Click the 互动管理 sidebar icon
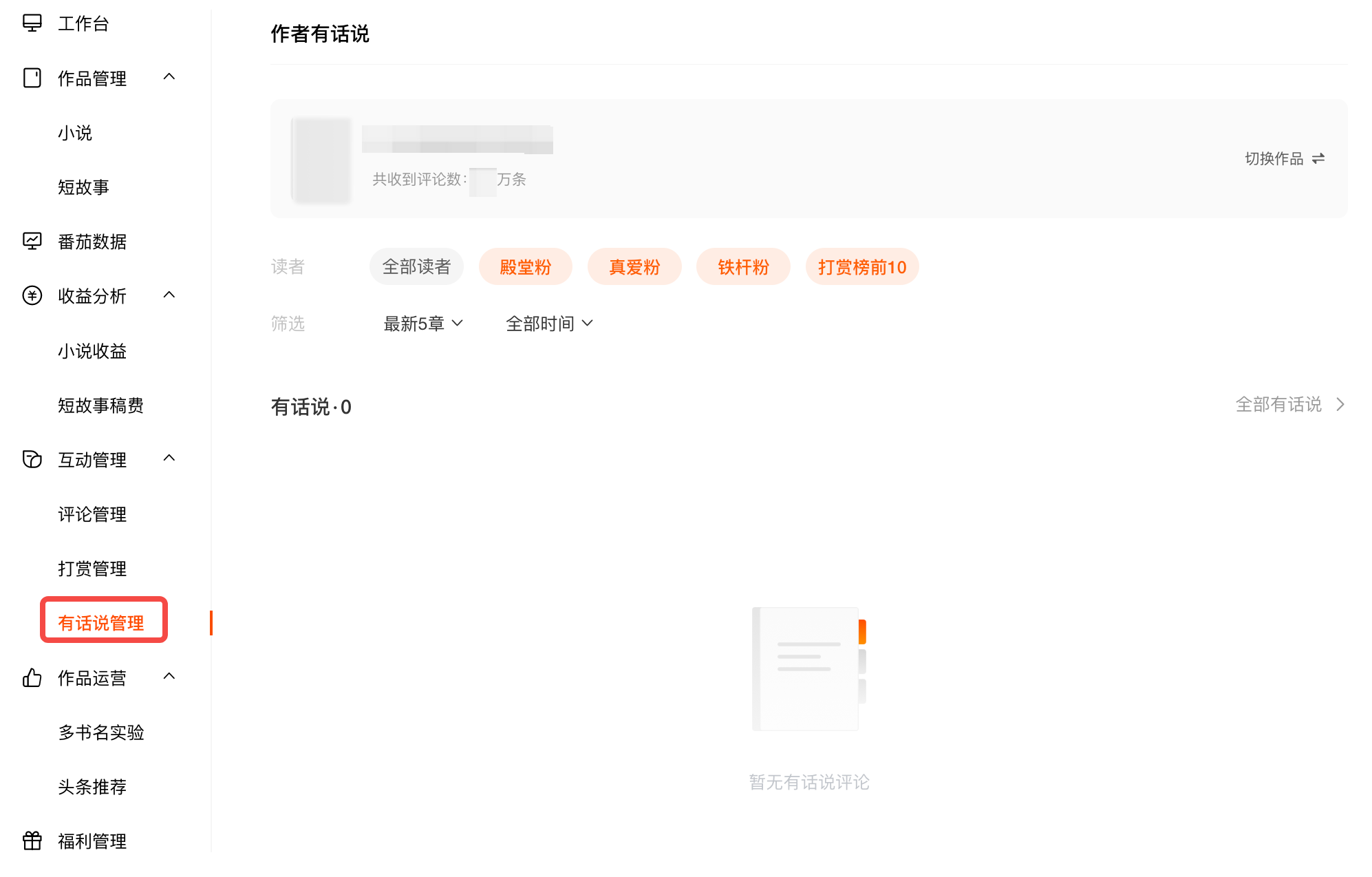 point(32,459)
